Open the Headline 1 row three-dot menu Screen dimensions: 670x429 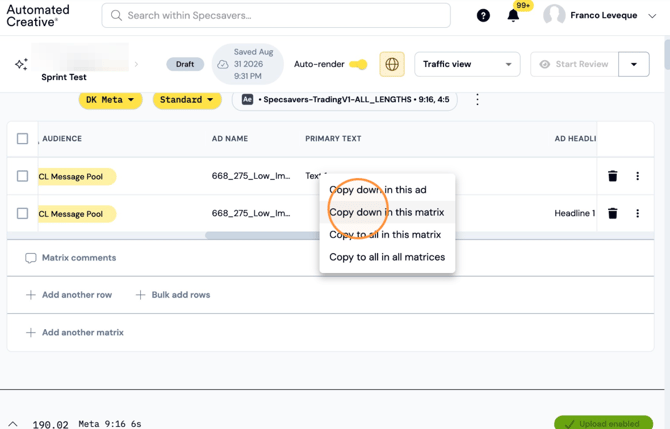tap(637, 213)
